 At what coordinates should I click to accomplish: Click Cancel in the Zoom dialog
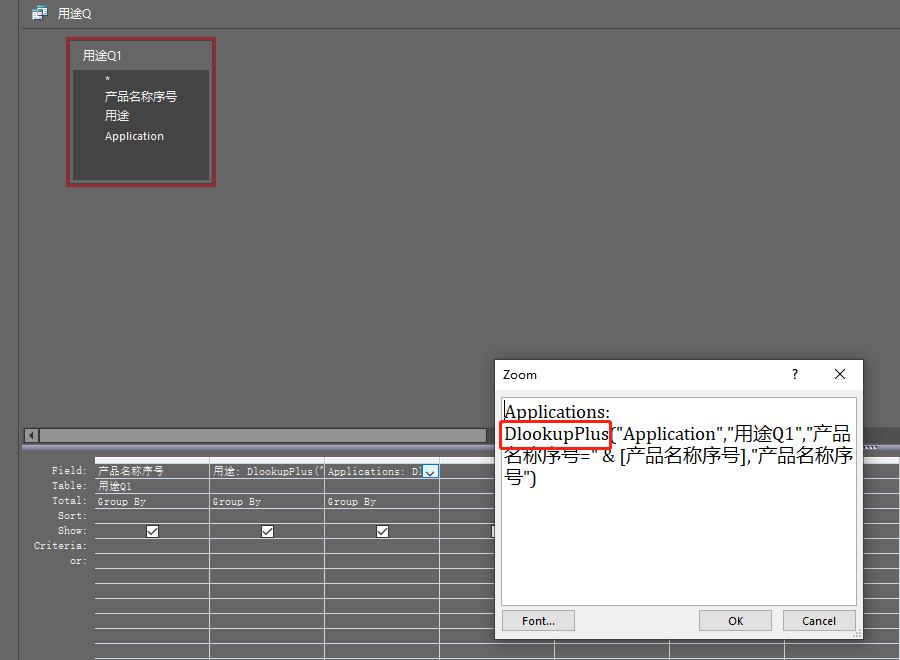click(x=819, y=620)
